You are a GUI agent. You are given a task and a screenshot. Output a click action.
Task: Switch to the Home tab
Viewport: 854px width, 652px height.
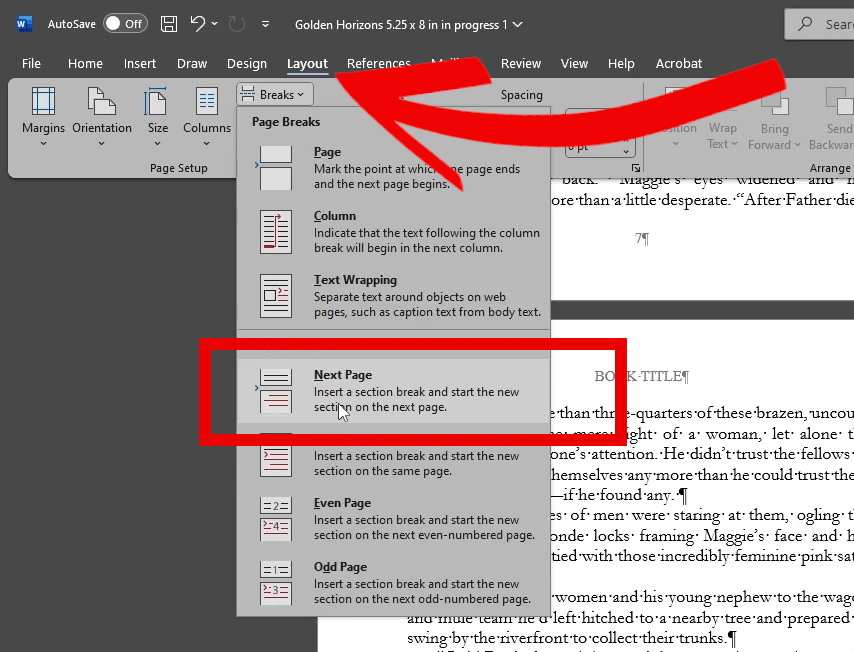point(85,64)
